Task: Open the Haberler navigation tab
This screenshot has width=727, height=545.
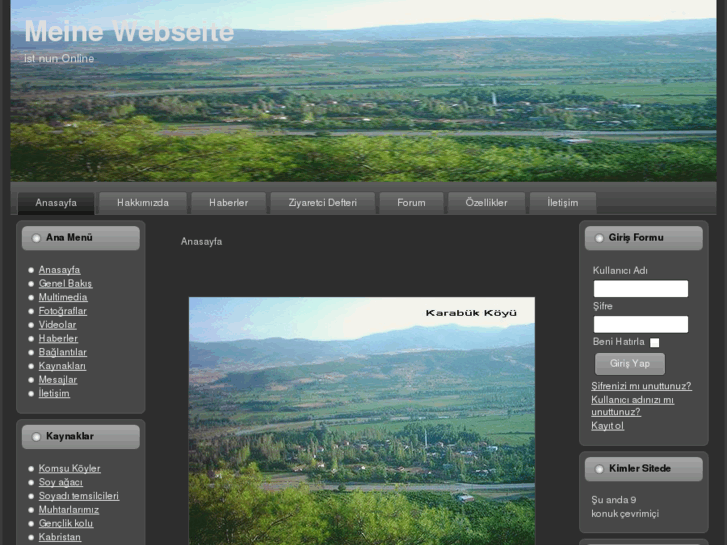Action: [229, 203]
